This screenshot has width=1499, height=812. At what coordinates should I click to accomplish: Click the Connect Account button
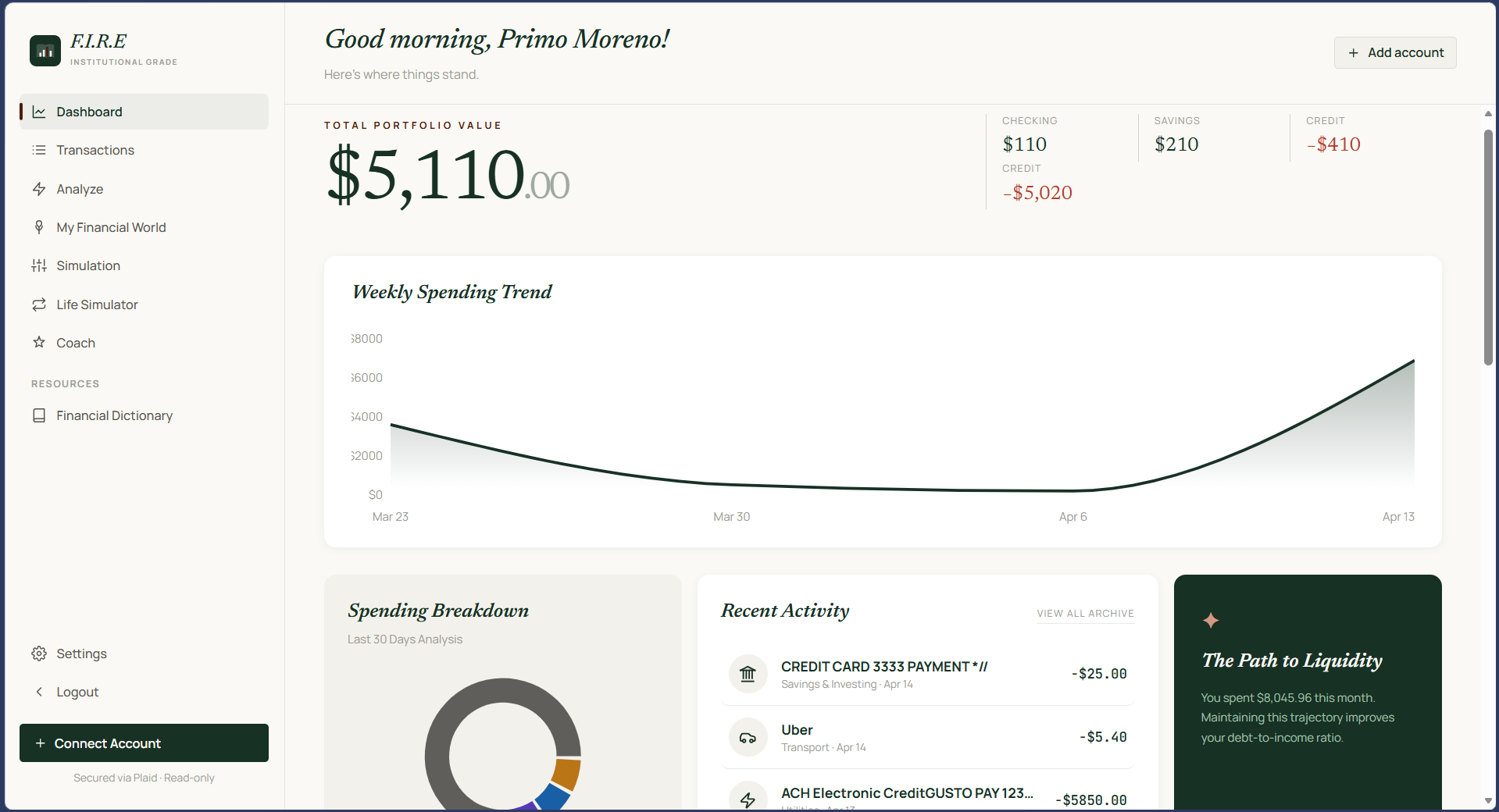[144, 743]
